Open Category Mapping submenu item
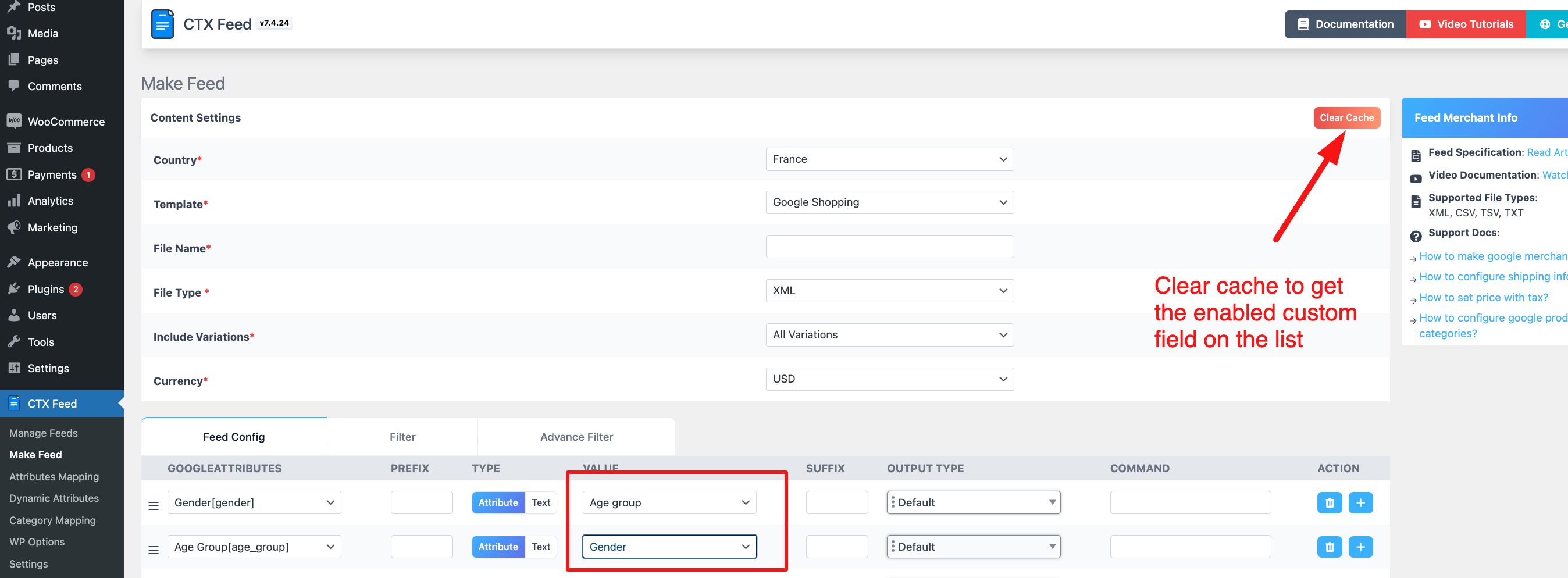 pos(52,520)
